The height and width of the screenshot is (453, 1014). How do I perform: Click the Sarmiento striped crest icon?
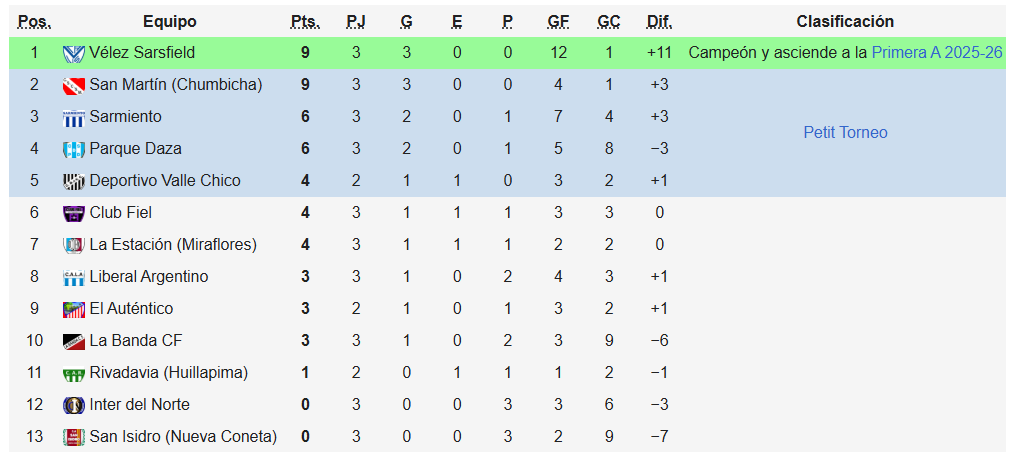[74, 118]
